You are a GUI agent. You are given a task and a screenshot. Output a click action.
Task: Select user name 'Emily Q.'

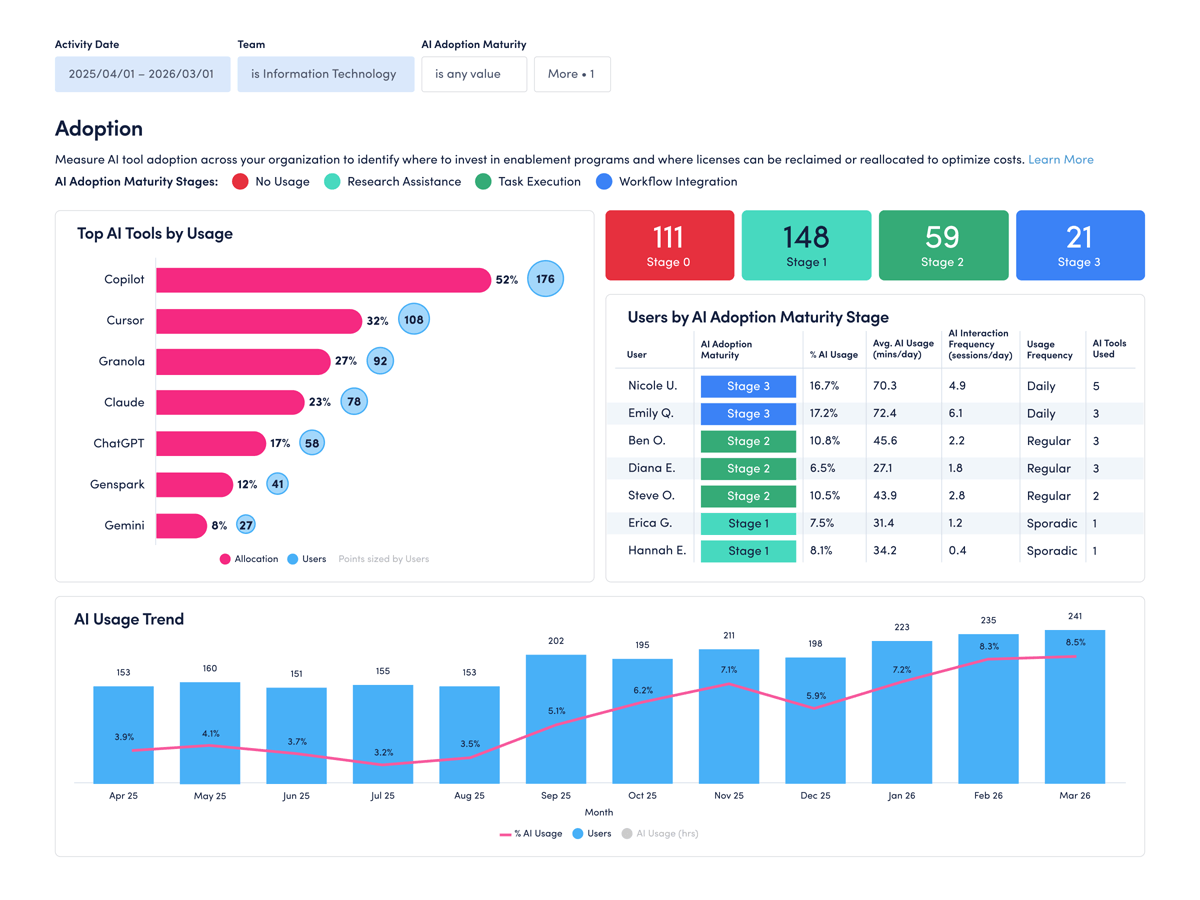[x=651, y=413]
